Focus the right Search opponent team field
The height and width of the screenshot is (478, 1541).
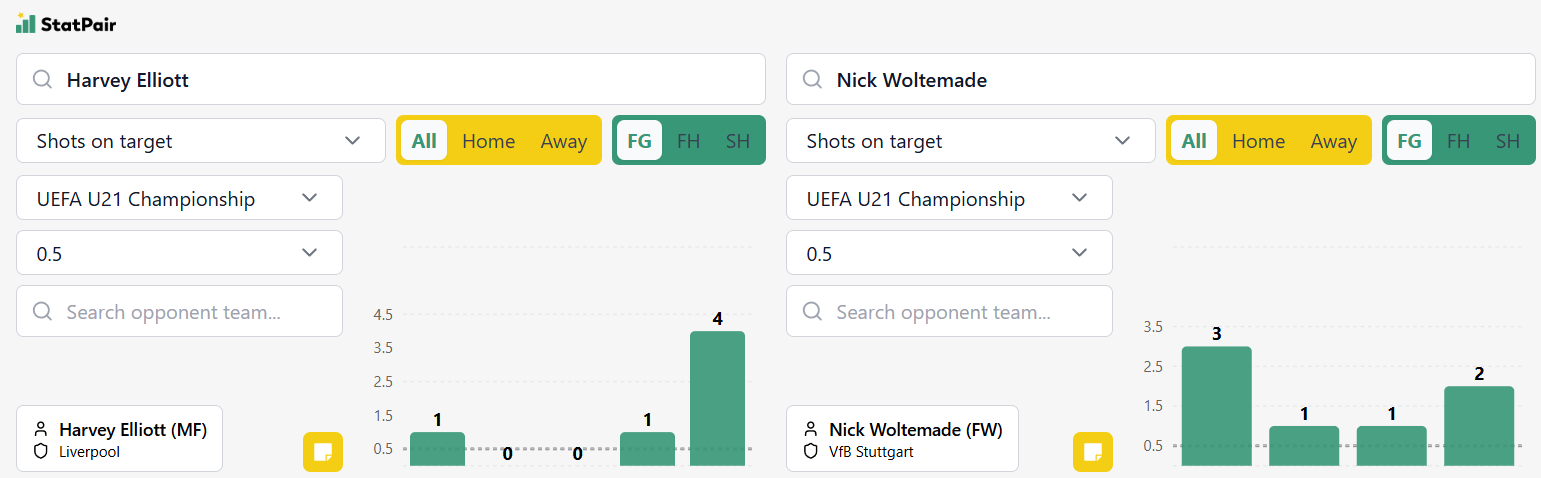pos(949,311)
